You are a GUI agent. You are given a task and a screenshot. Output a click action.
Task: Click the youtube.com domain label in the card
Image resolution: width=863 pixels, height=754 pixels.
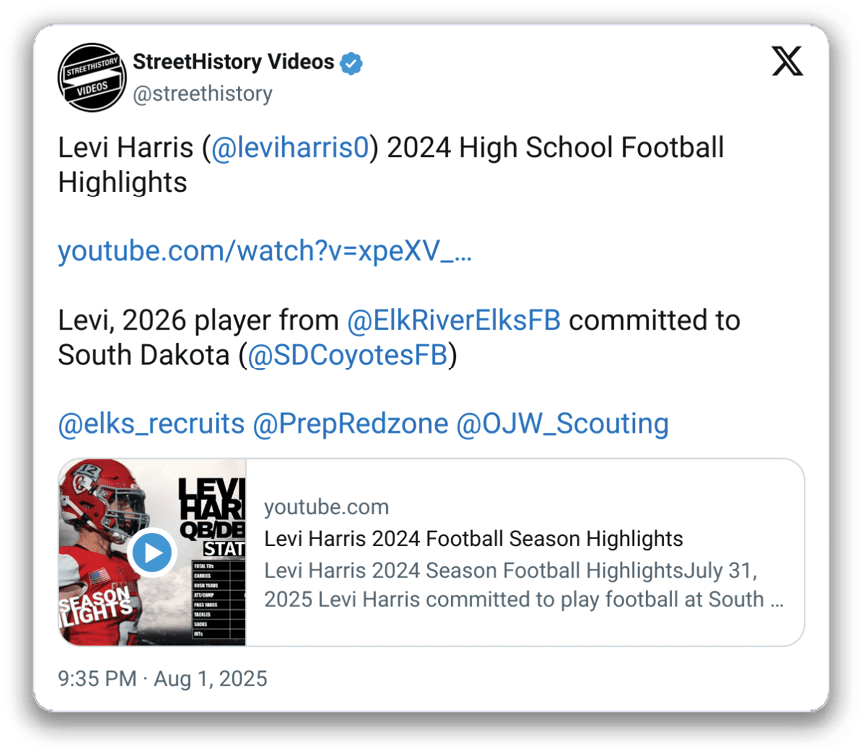point(326,507)
